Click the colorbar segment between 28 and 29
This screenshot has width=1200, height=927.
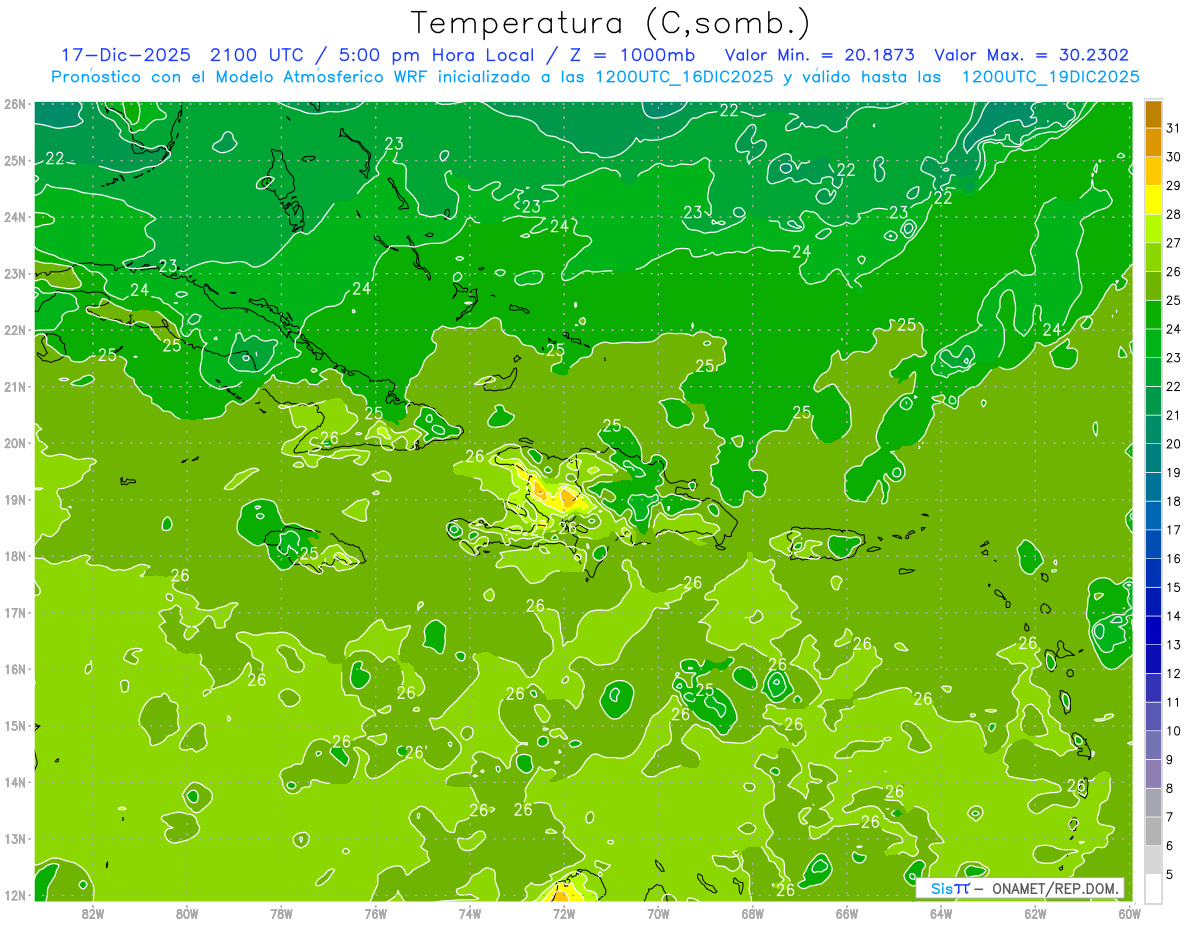click(1153, 200)
